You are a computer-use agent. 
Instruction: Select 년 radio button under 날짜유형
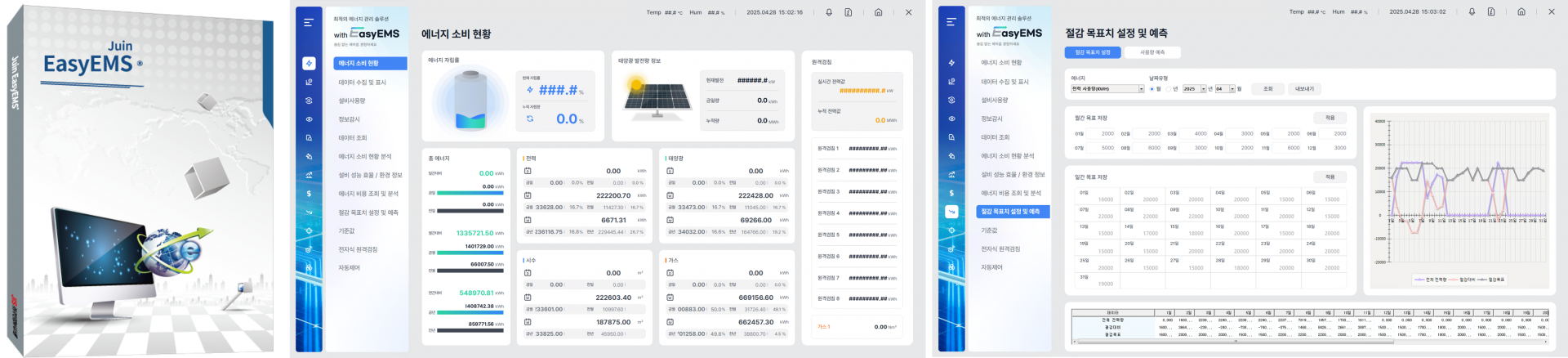pyautogui.click(x=1168, y=89)
